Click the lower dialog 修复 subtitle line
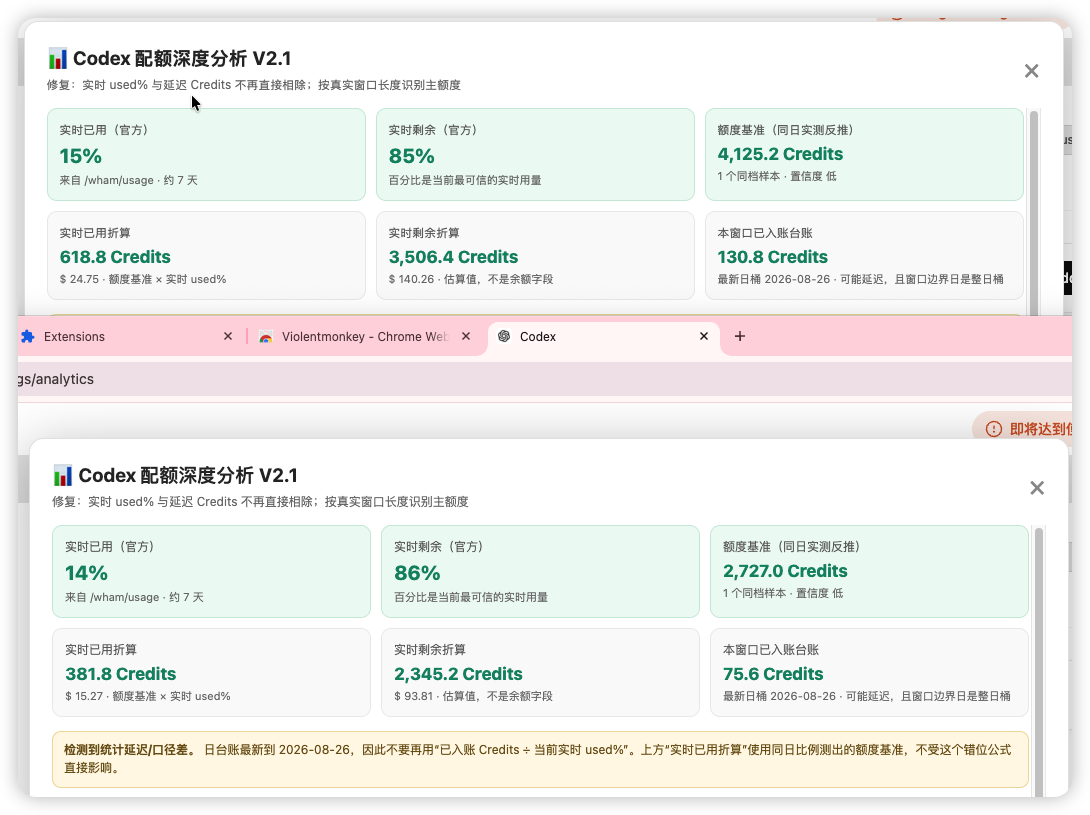1090x815 pixels. click(260, 501)
